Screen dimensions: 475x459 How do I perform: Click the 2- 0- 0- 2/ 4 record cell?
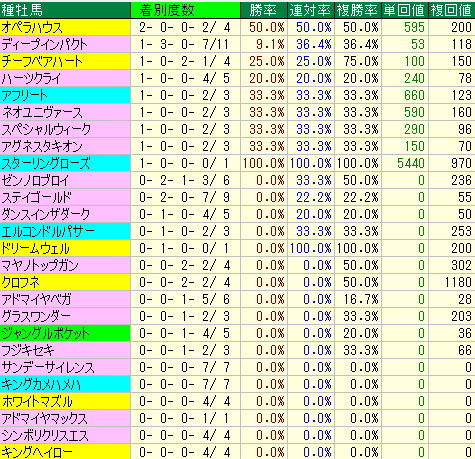pos(185,27)
